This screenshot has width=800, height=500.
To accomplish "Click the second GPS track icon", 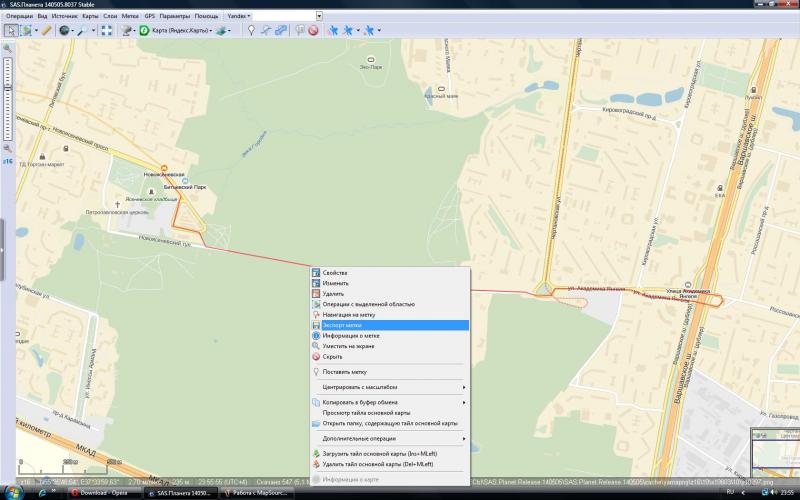I will click(x=348, y=31).
